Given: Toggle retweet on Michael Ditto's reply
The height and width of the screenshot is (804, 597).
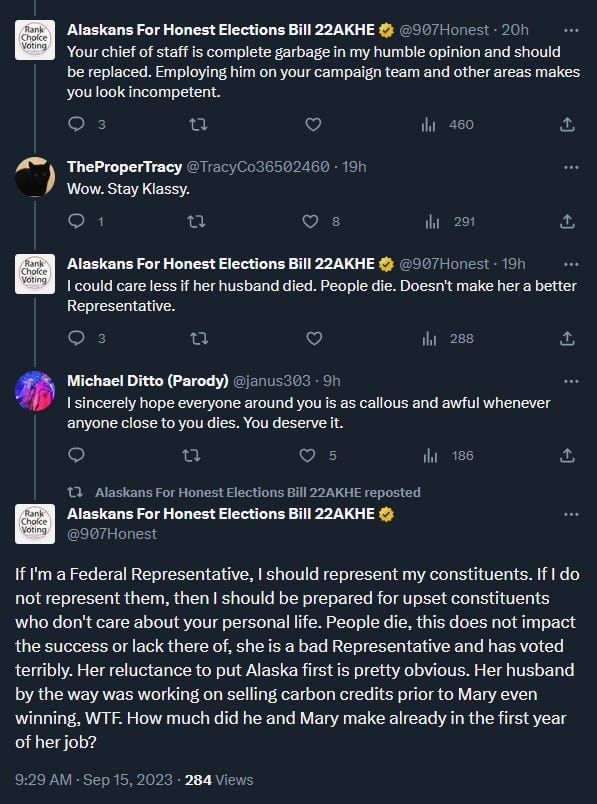Looking at the screenshot, I should [x=198, y=455].
